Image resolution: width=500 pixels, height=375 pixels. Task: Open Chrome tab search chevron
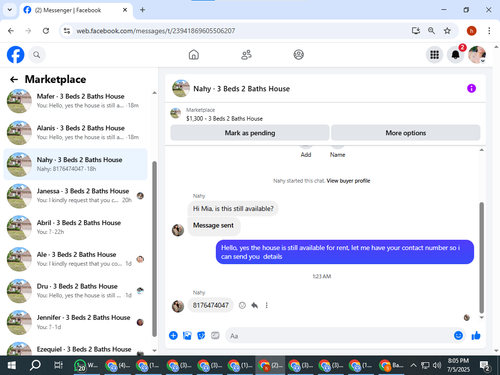pos(10,10)
